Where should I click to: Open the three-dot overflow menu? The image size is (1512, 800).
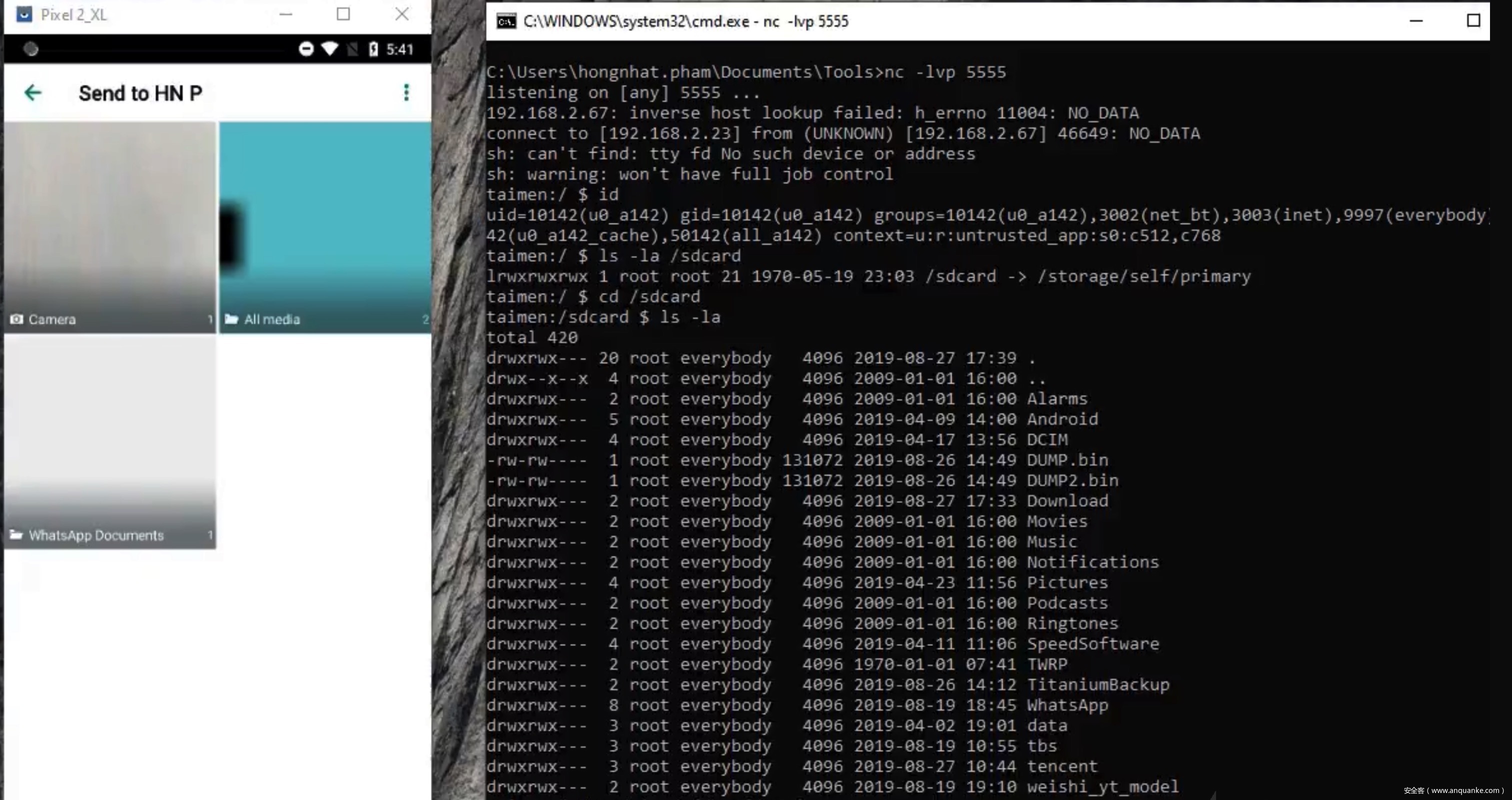(405, 92)
